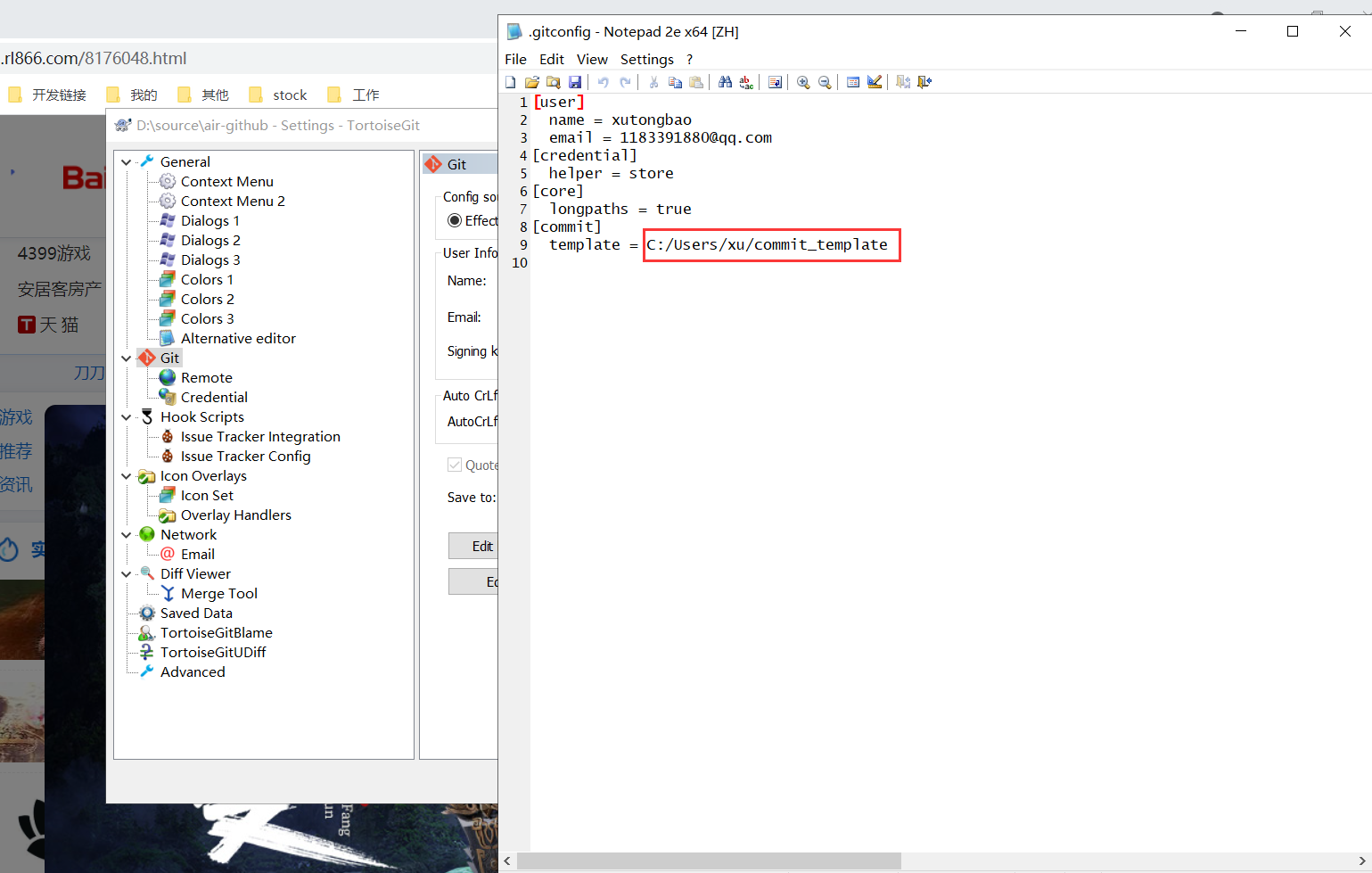Select Email under Network
The height and width of the screenshot is (873, 1372).
point(197,555)
